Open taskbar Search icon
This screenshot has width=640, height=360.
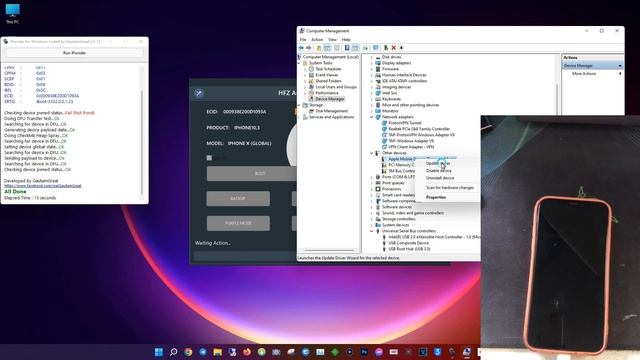click(173, 352)
